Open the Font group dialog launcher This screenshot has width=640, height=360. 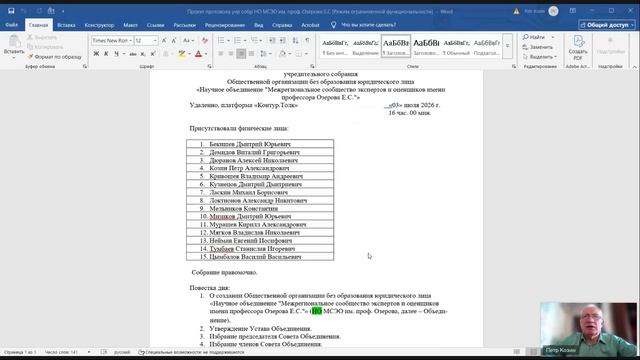[x=209, y=66]
